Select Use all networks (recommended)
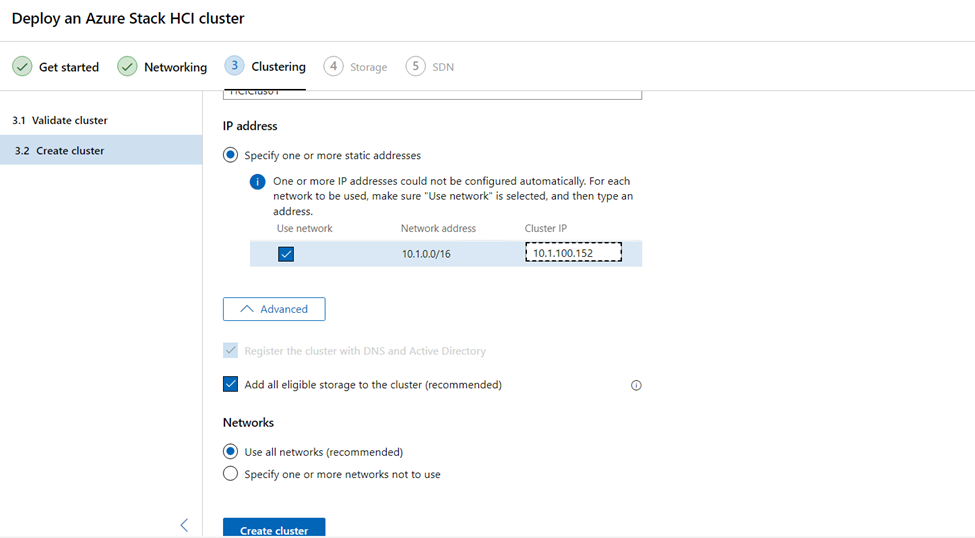The image size is (975, 538). tap(231, 451)
